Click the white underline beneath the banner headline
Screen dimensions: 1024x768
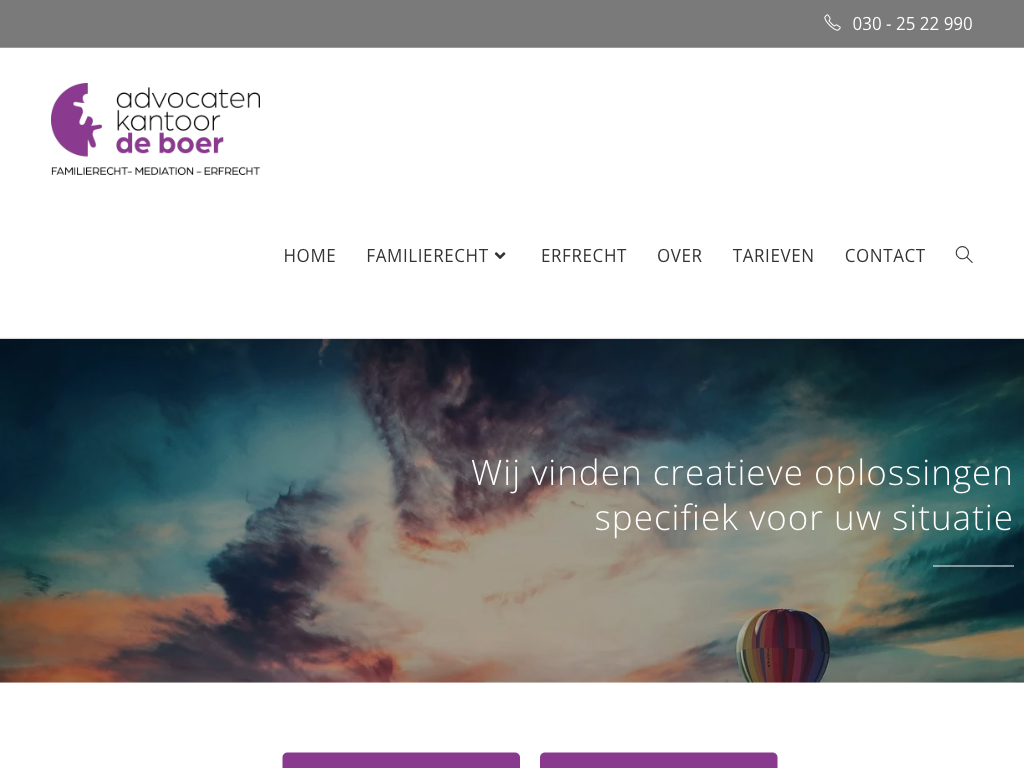point(973,566)
